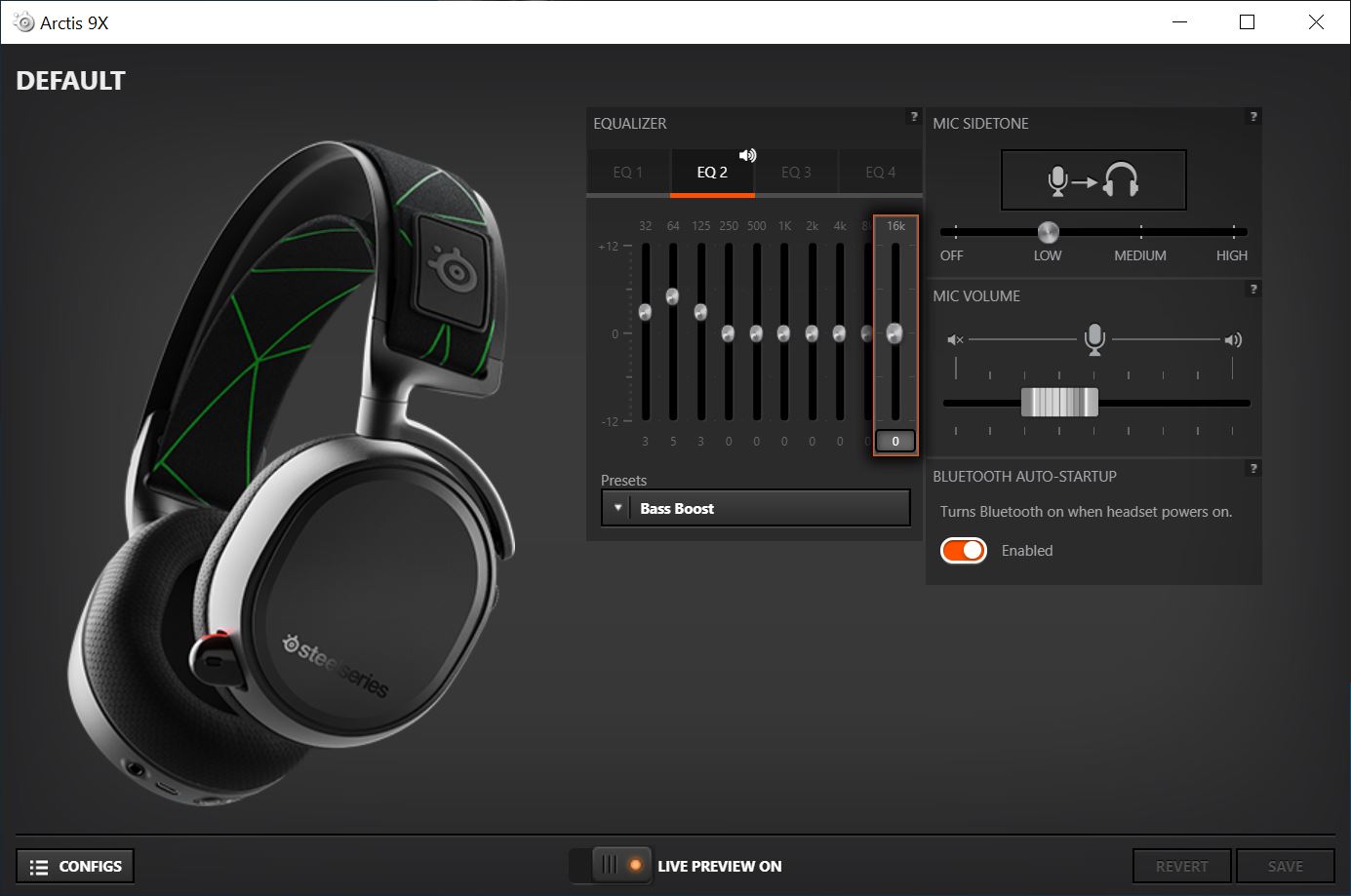Click the microphone icon in Mic Volume
The width and height of the screenshot is (1351, 896).
point(1094,338)
